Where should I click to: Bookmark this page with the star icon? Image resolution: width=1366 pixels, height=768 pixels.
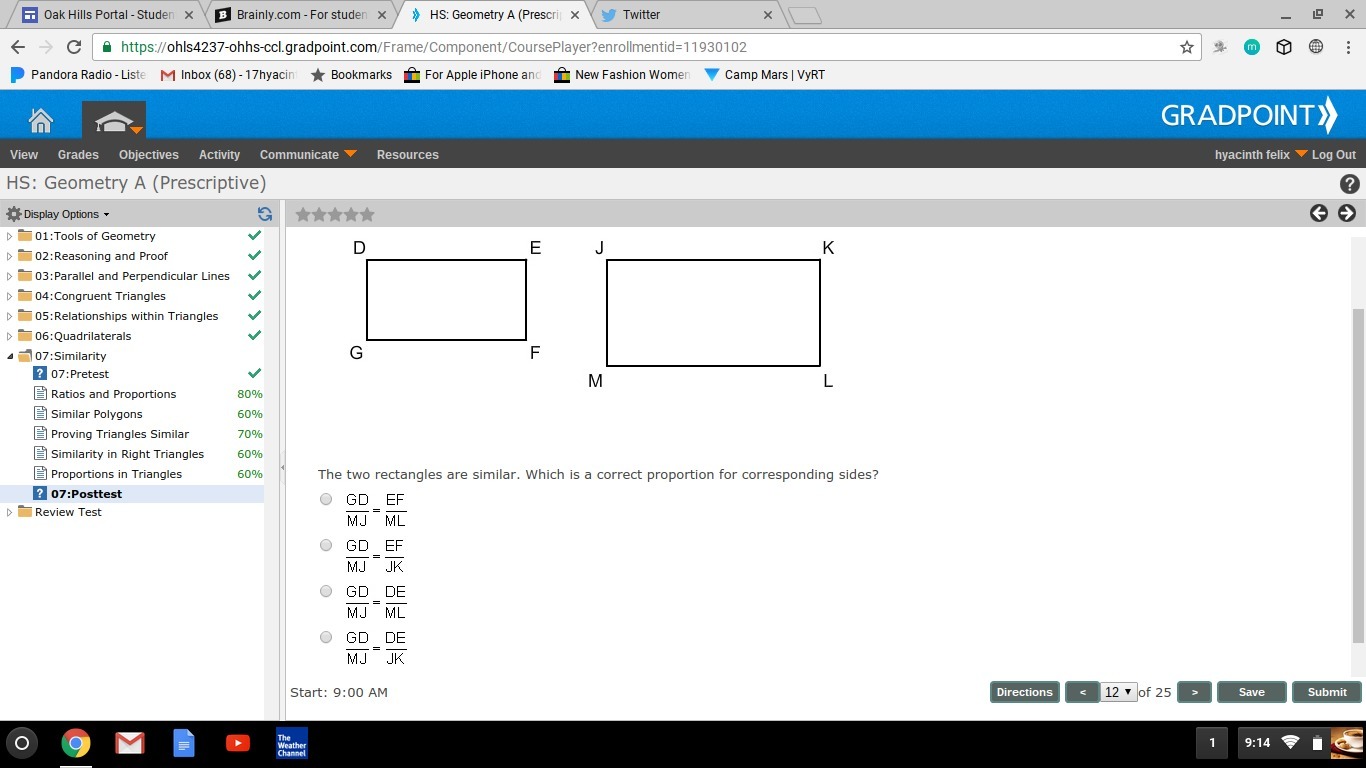(x=1187, y=47)
